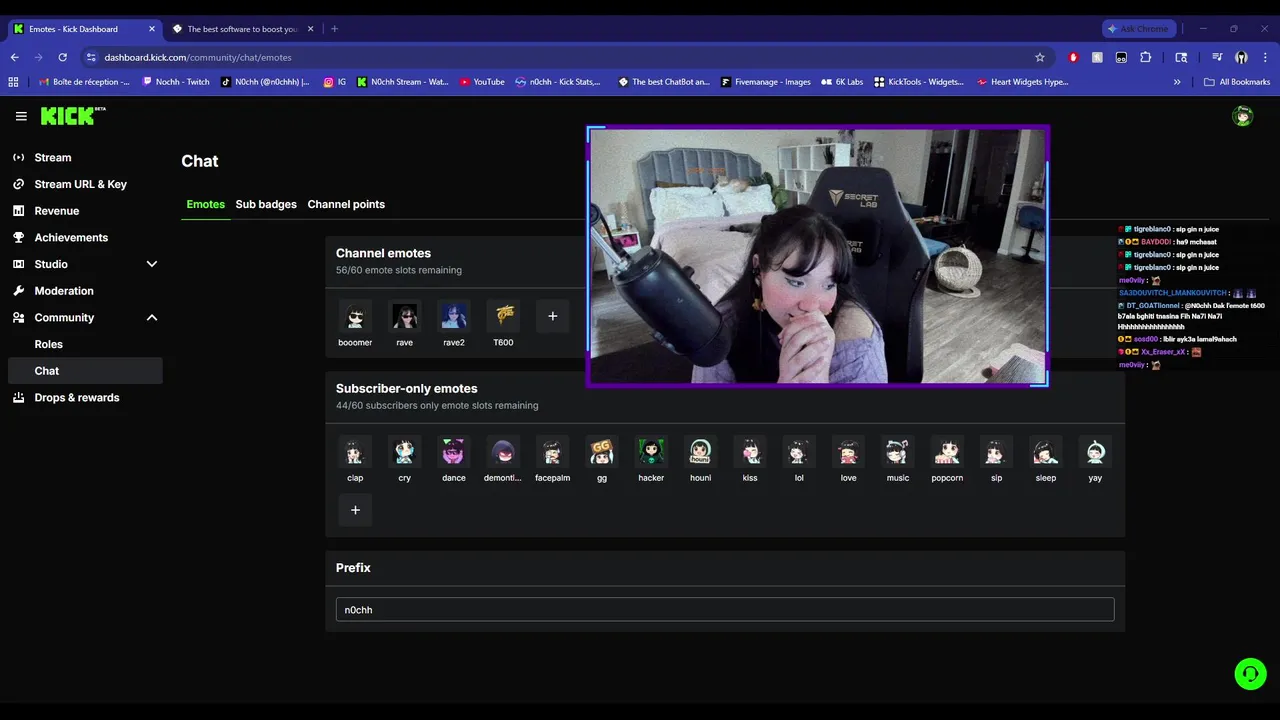Open the Fivemanage - Images bookmark
Screen dimensions: 1280x720
pyautogui.click(x=766, y=82)
